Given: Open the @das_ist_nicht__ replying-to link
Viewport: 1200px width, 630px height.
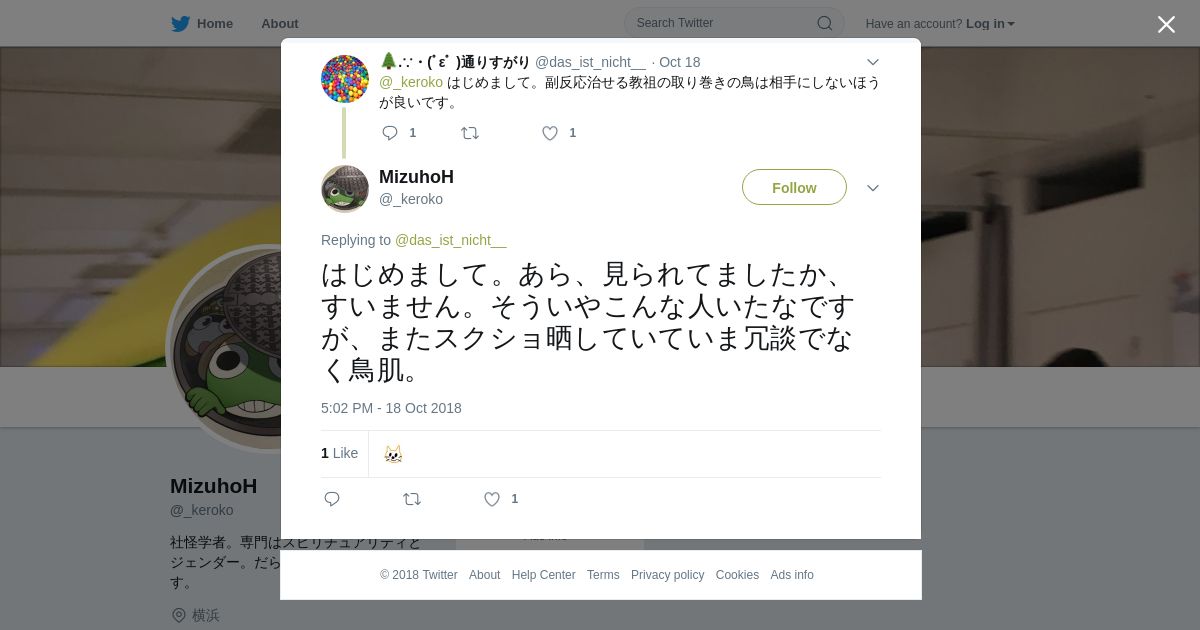Looking at the screenshot, I should [451, 240].
